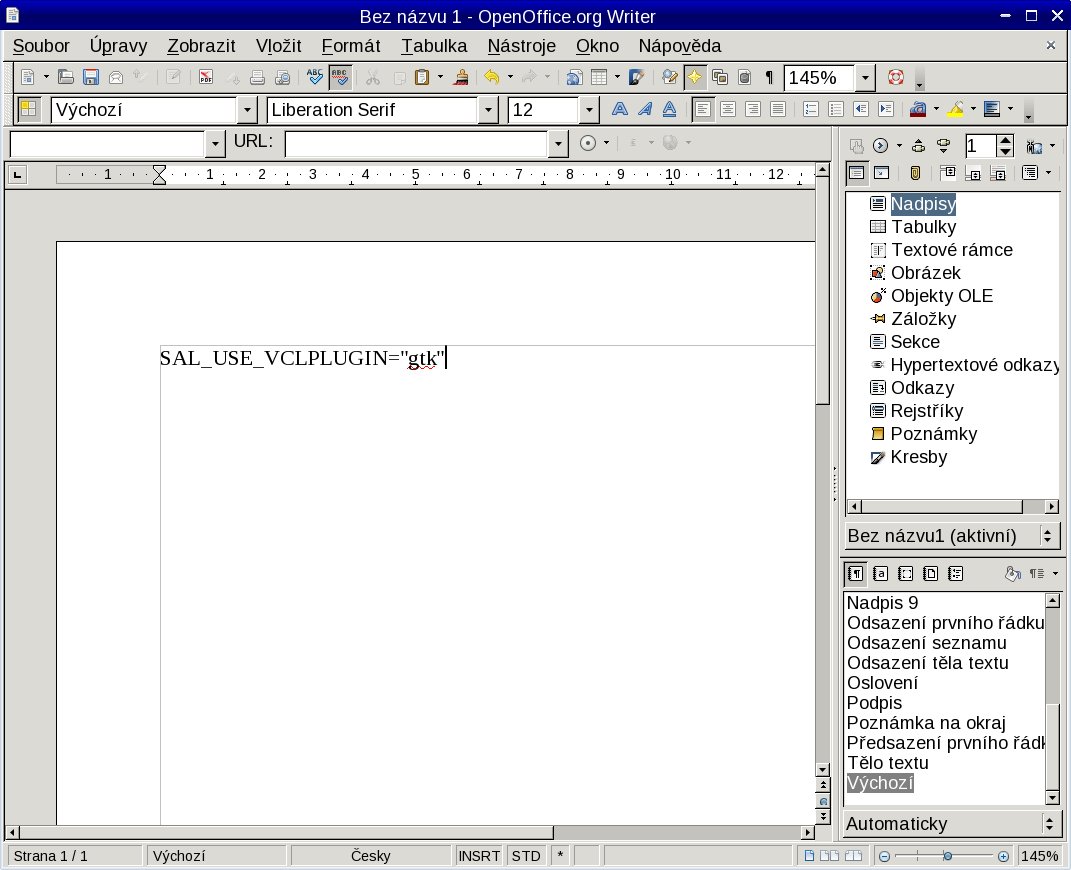
Task: Open the paragraph style dropdown showing Výchozí
Action: point(247,109)
